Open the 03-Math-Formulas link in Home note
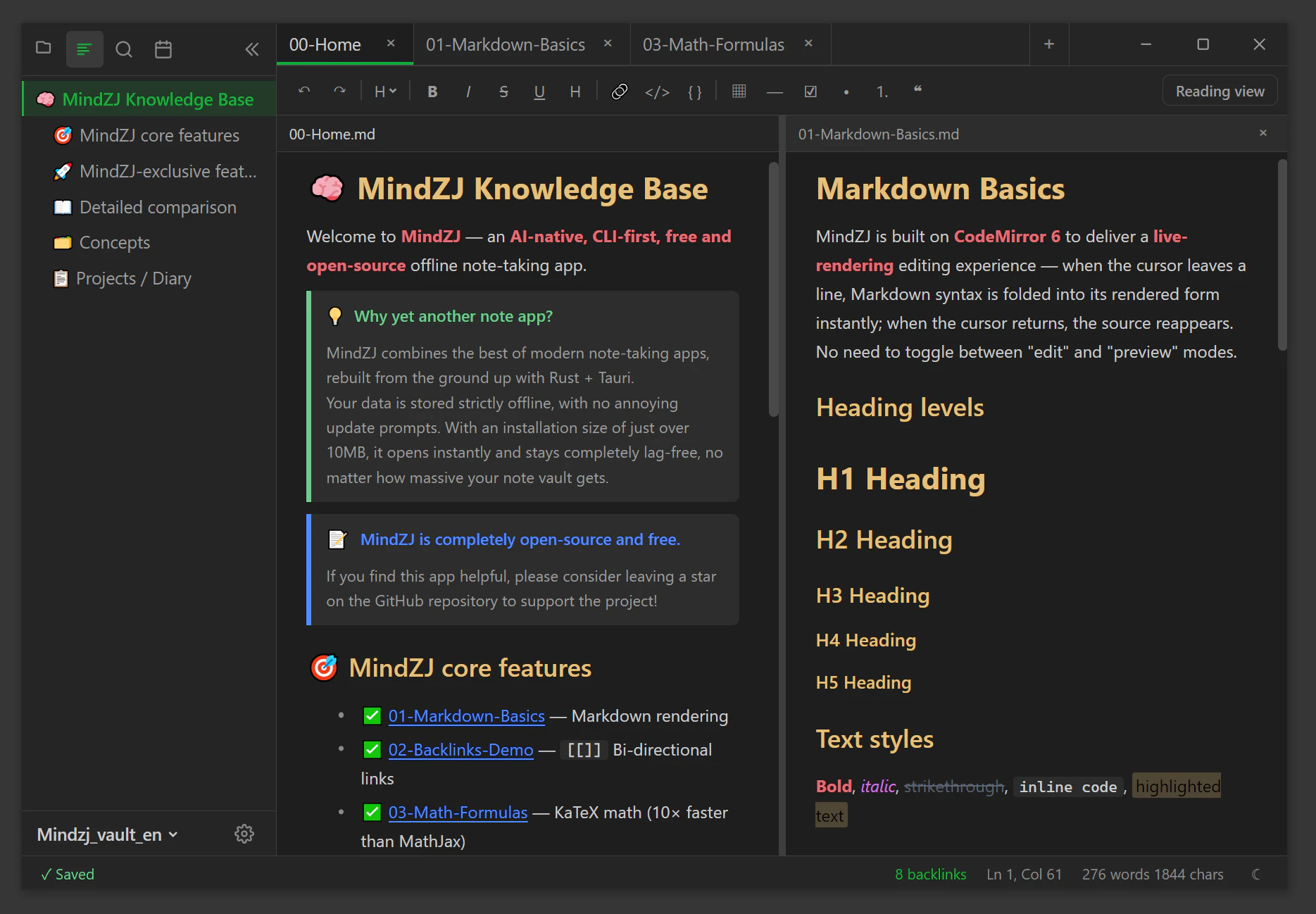 point(458,812)
